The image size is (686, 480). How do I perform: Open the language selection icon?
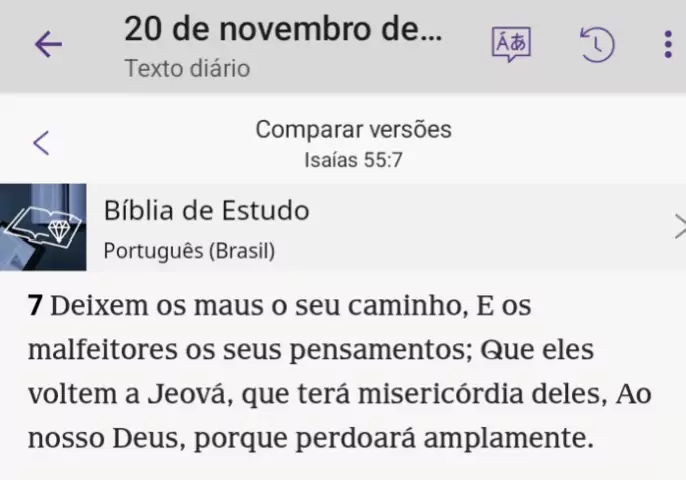pos(510,44)
